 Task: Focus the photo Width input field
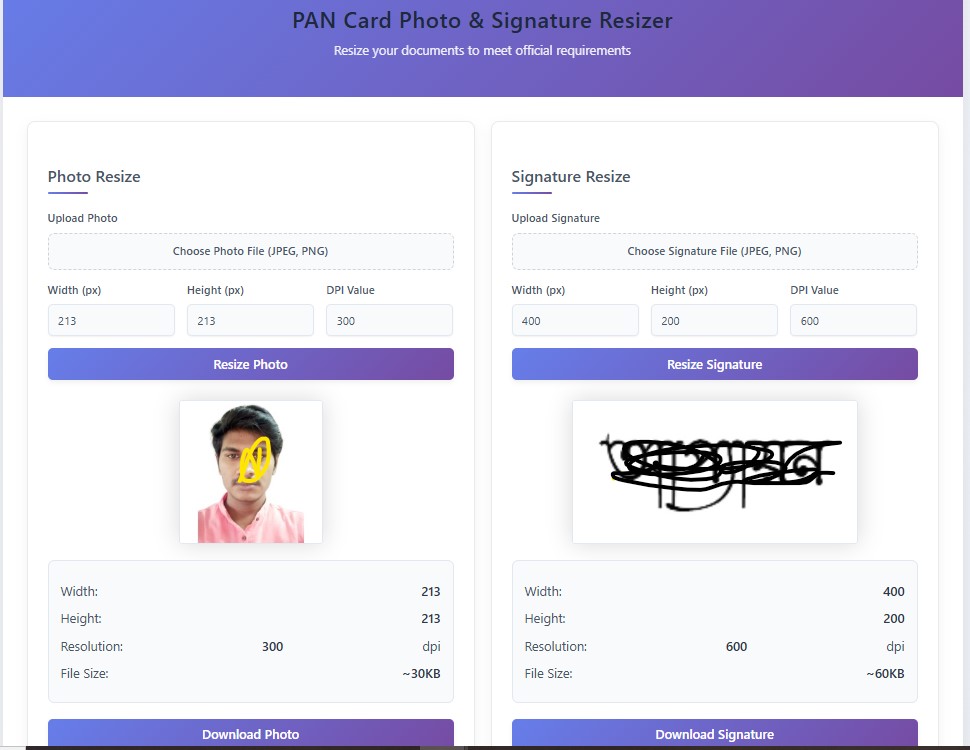111,321
